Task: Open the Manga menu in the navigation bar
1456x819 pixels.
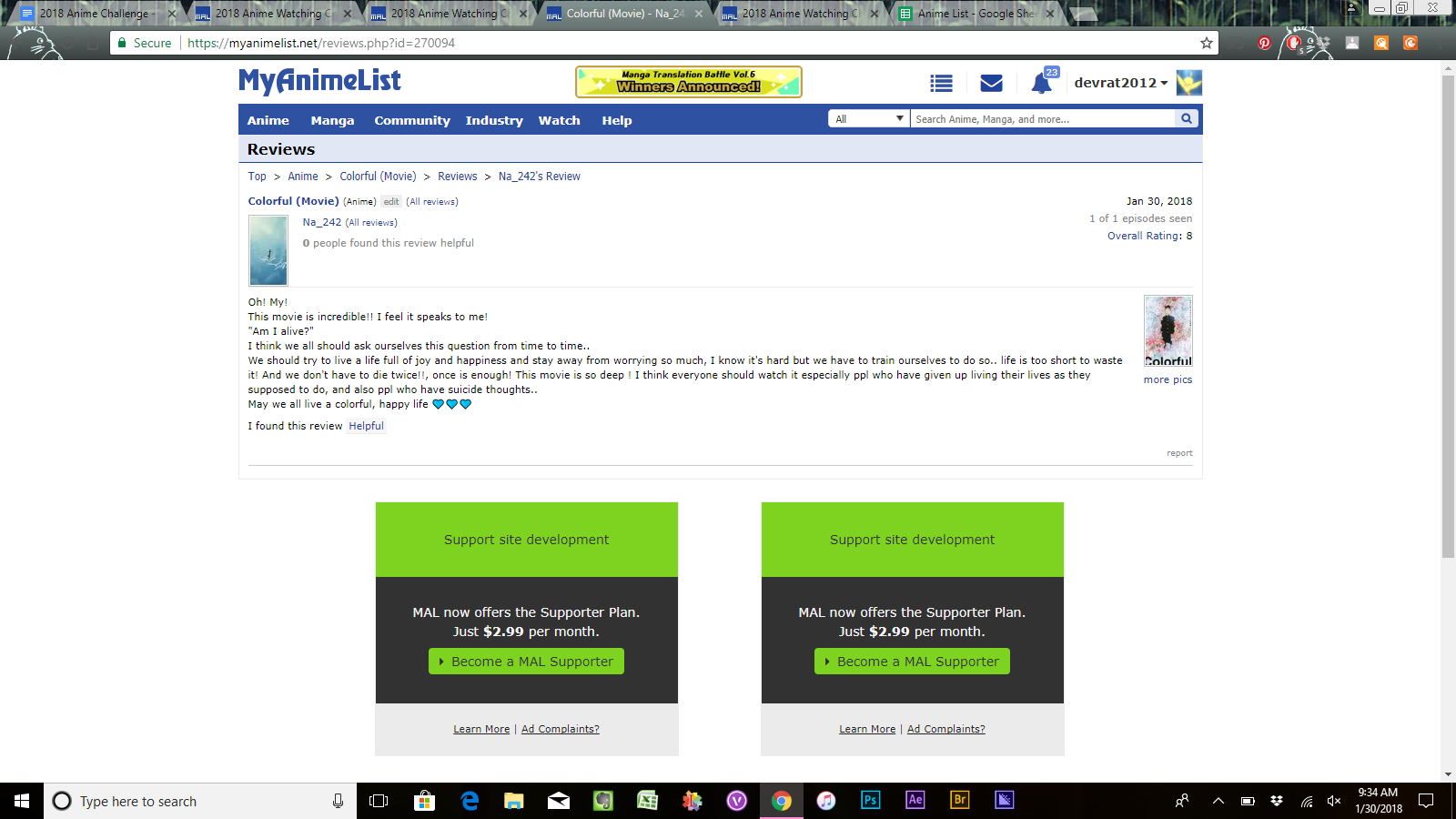Action: (x=332, y=120)
